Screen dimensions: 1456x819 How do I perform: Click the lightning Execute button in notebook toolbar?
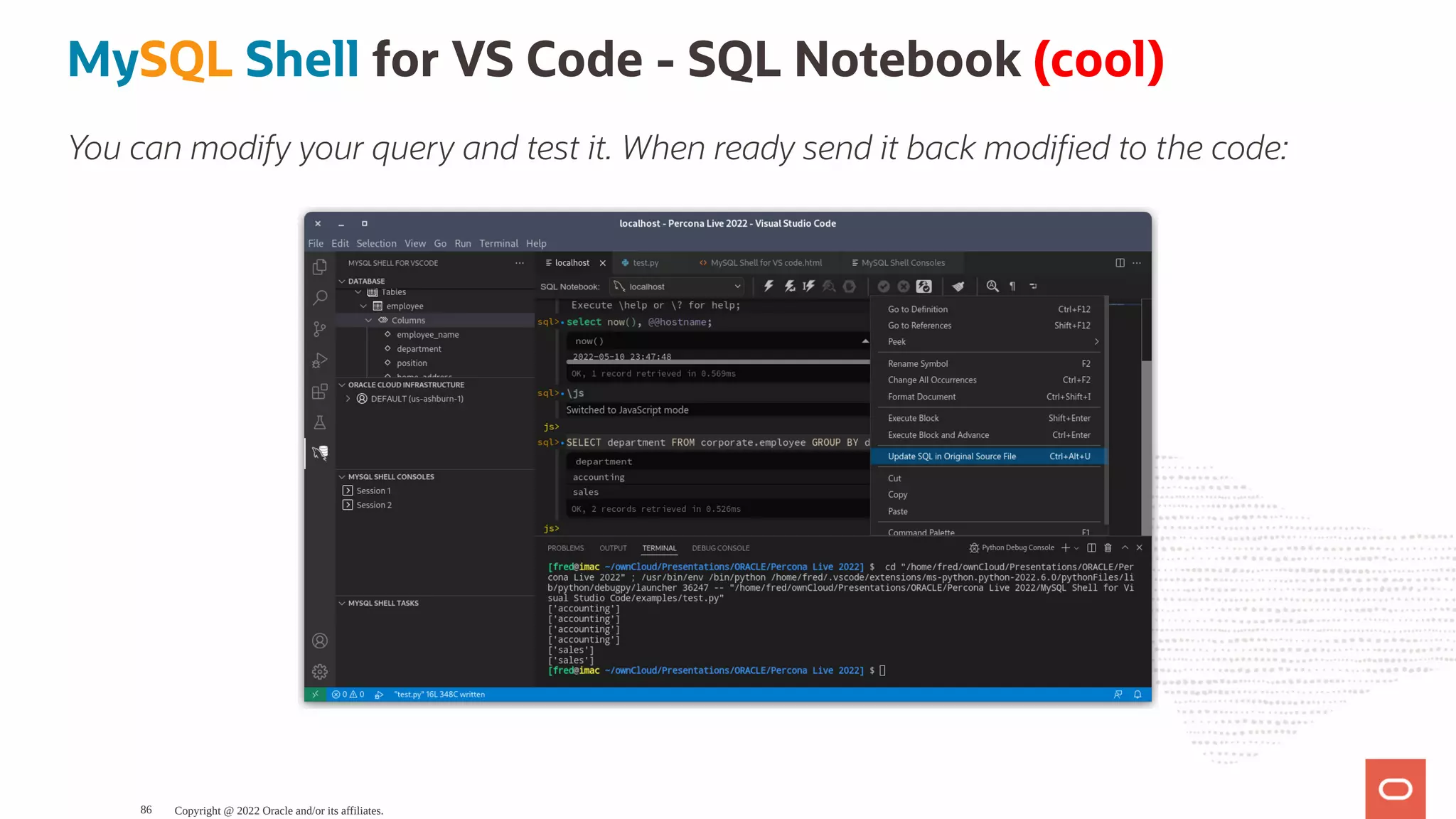(769, 287)
